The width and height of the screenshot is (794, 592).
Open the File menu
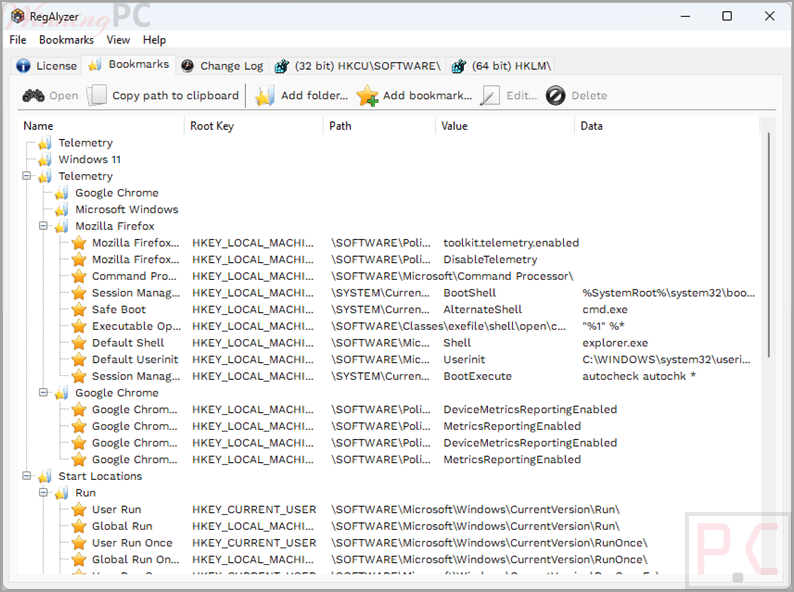tap(18, 40)
